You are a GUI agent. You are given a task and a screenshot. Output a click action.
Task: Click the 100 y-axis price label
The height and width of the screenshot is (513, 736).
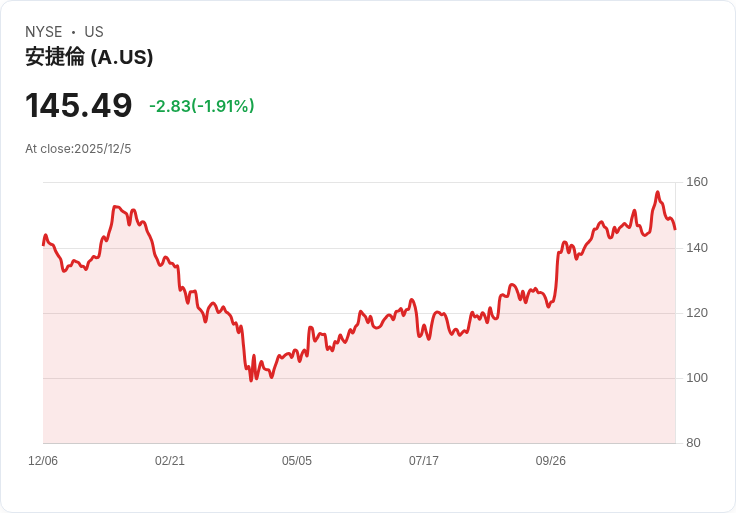pos(697,378)
